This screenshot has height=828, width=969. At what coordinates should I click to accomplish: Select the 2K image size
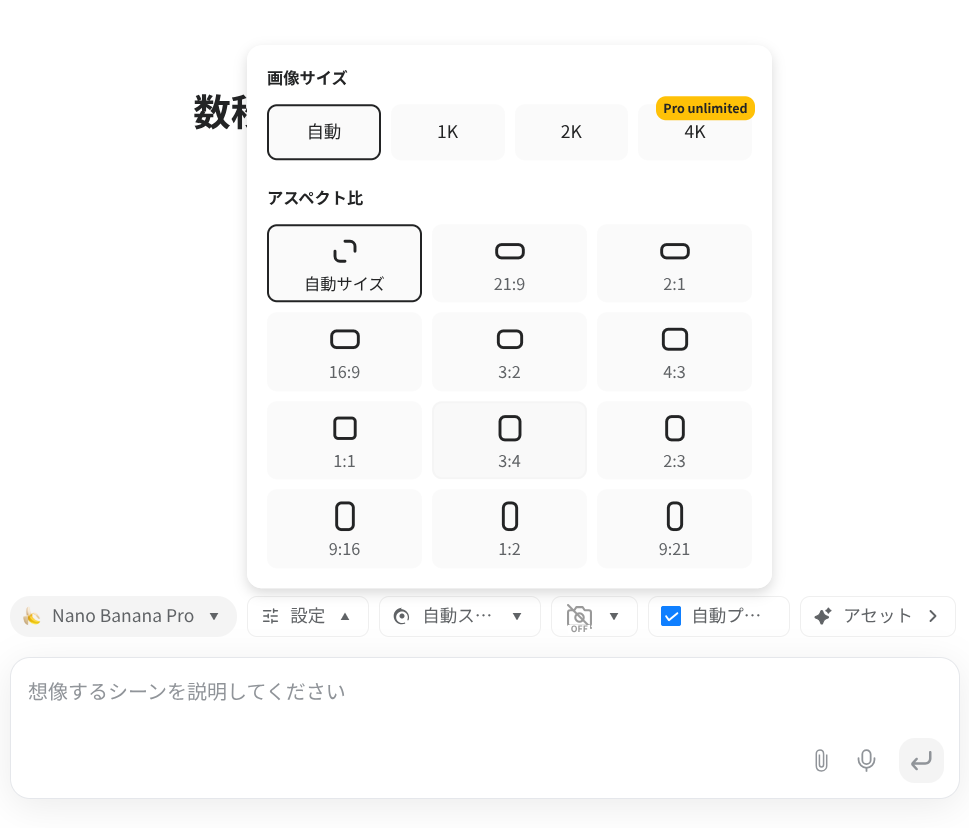click(x=571, y=132)
